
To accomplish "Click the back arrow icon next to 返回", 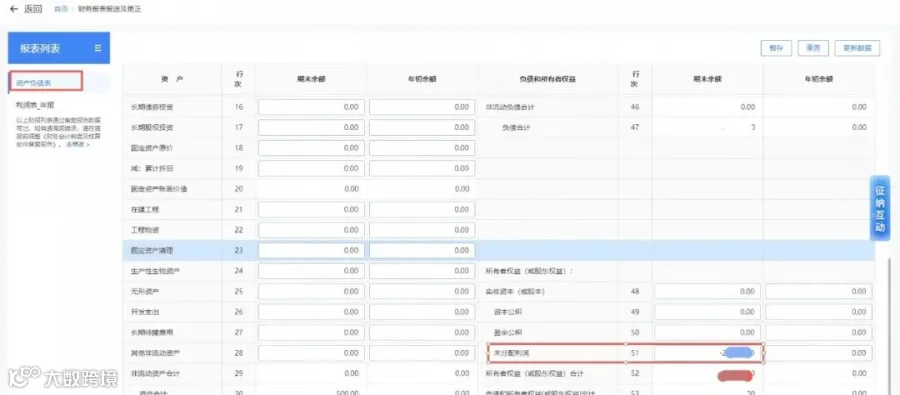I will [14, 9].
